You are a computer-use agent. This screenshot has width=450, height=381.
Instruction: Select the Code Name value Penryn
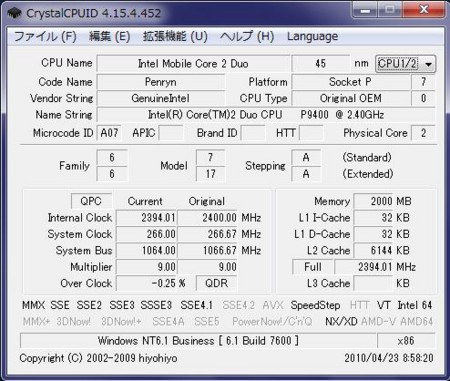coord(161,82)
